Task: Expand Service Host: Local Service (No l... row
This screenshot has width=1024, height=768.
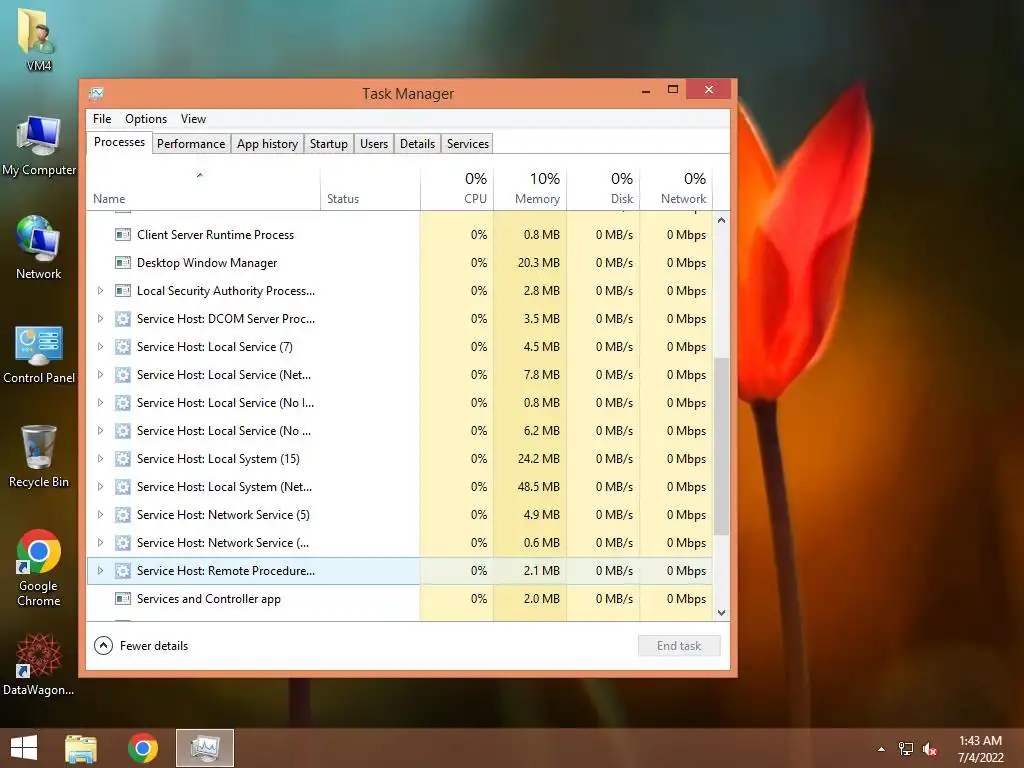Action: 100,403
